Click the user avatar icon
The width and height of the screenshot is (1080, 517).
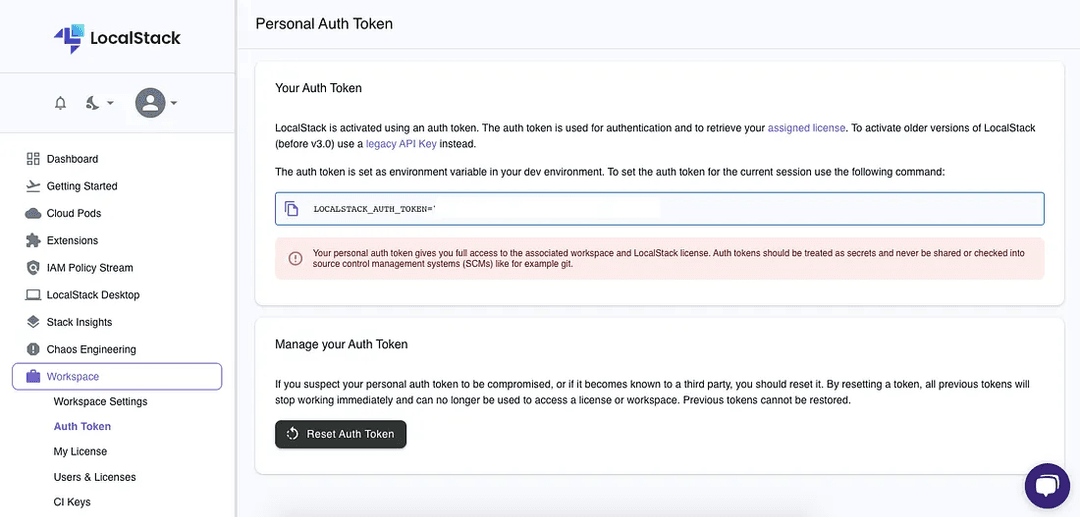point(150,103)
